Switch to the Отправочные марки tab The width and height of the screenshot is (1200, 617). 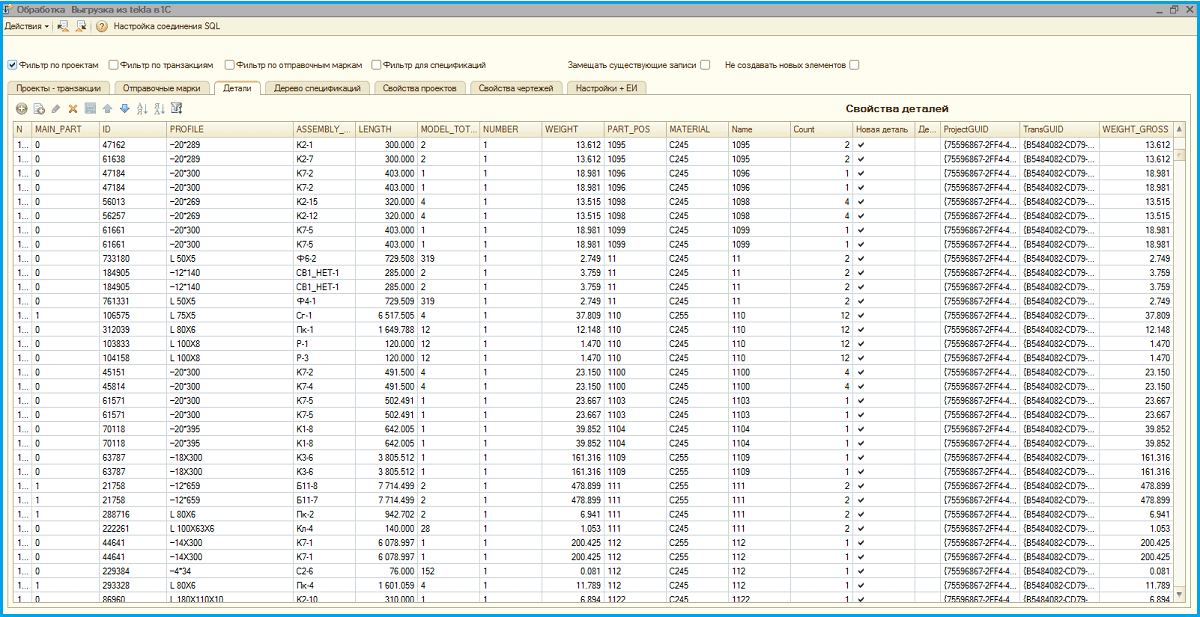[x=160, y=88]
